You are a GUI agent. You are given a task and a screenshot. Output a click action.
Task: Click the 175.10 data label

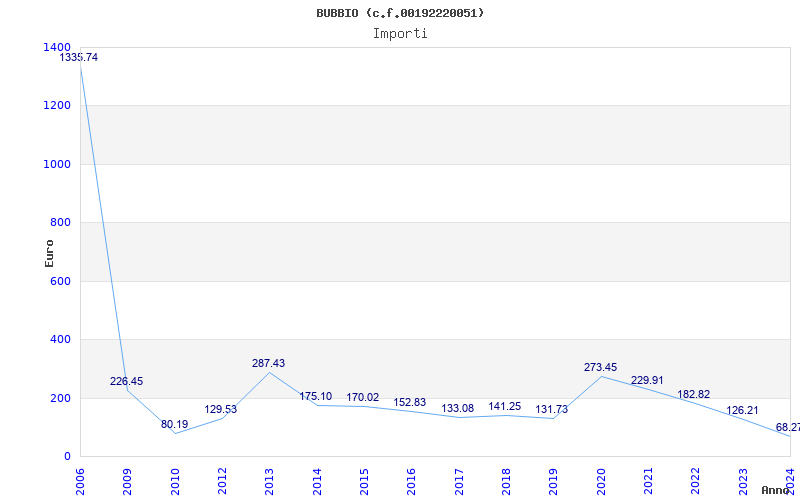pyautogui.click(x=315, y=396)
